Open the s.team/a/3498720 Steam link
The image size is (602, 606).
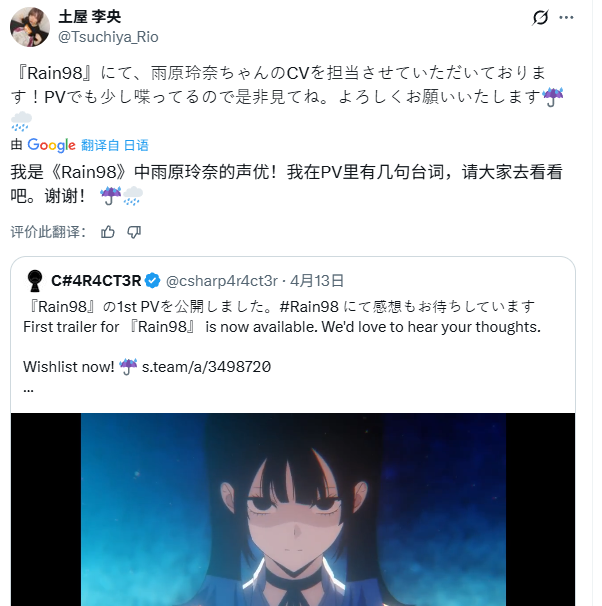206,367
